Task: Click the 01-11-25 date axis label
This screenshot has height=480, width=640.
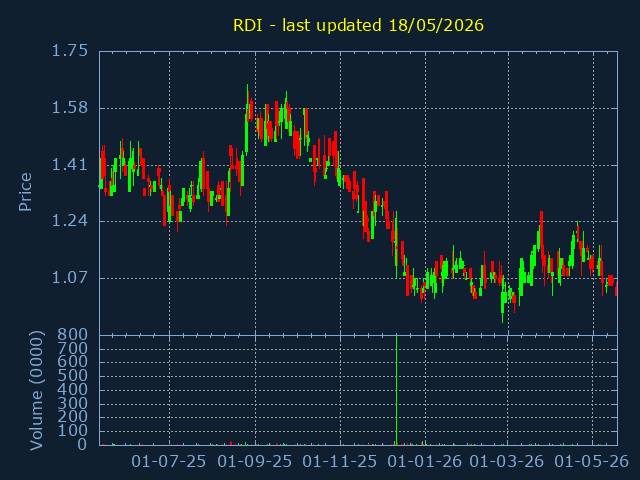Action: [340, 461]
